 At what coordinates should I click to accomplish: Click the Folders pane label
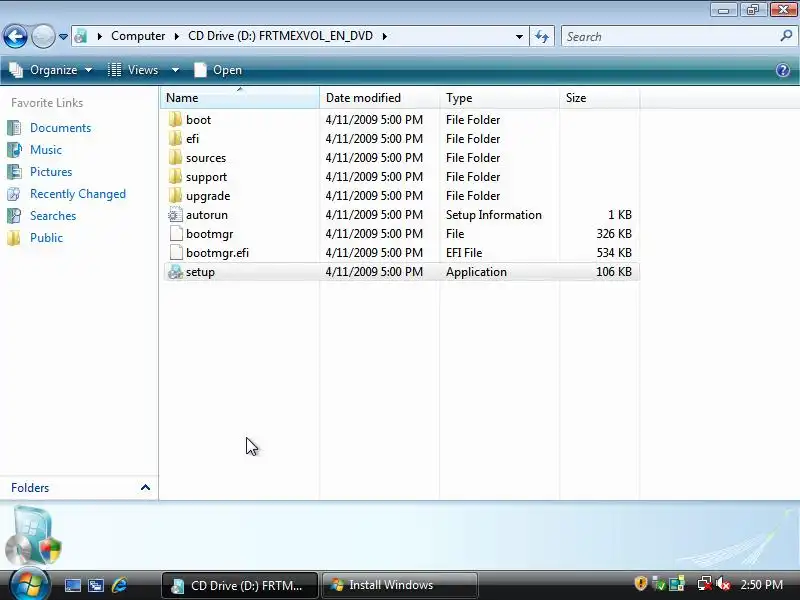(30, 488)
